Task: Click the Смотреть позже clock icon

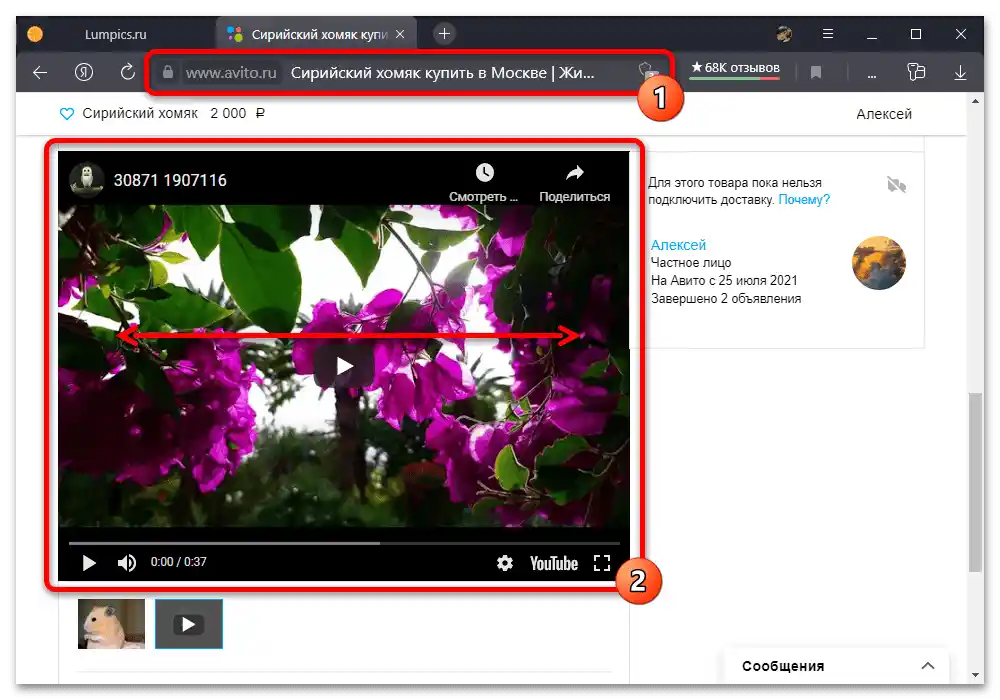Action: click(x=484, y=173)
